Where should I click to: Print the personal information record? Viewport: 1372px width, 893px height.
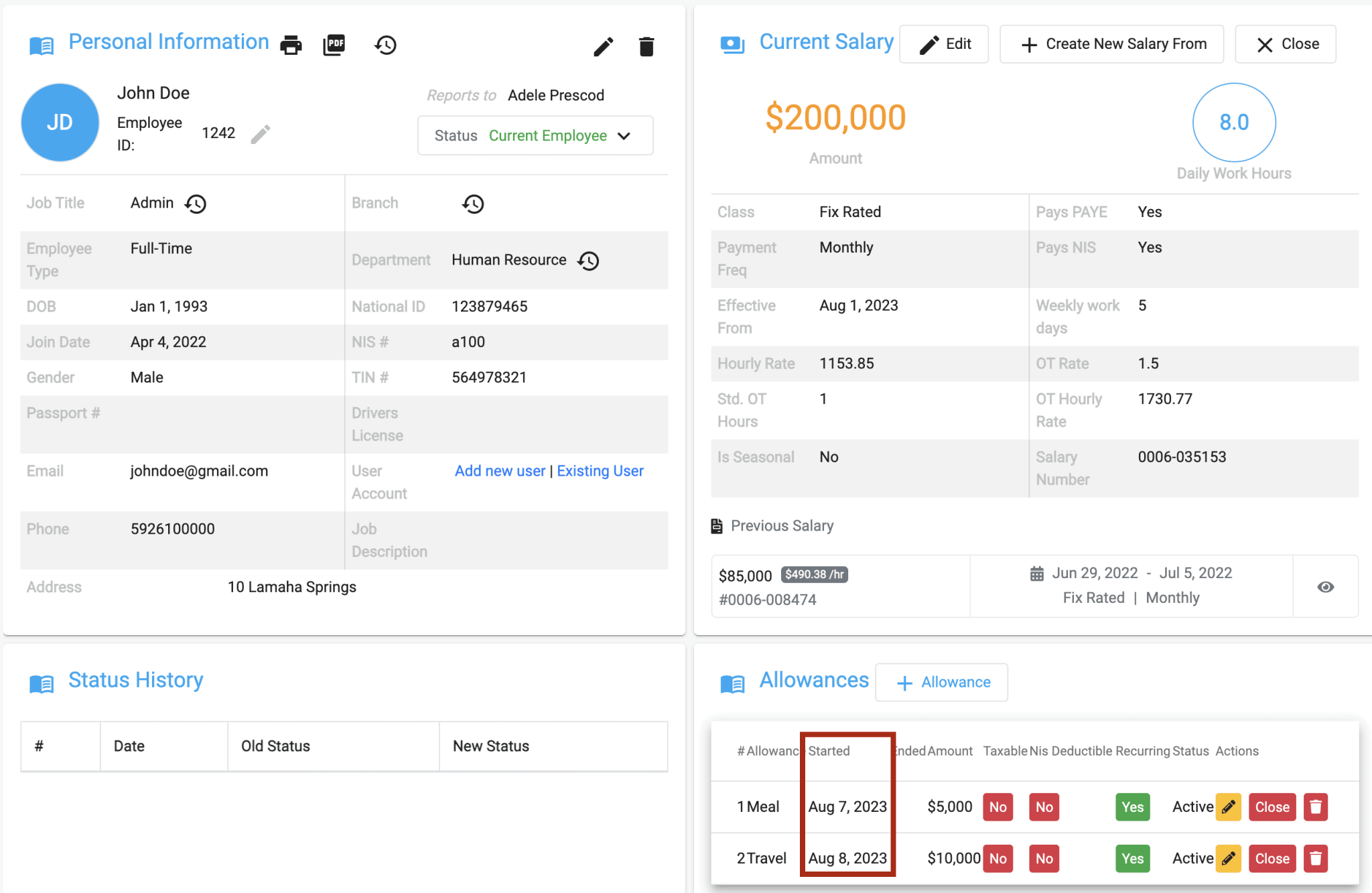[291, 45]
